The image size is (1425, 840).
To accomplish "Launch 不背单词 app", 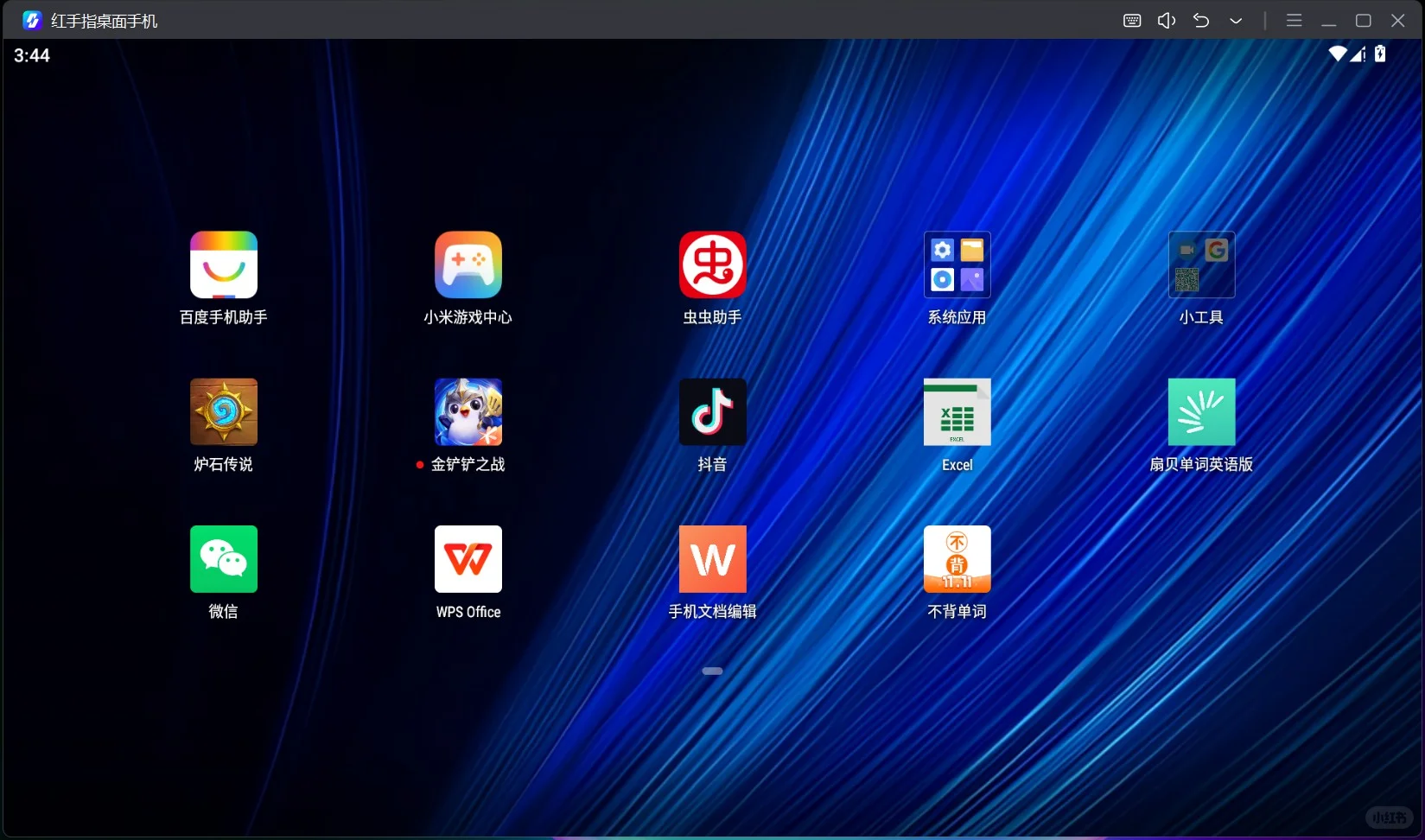I will pos(957,558).
